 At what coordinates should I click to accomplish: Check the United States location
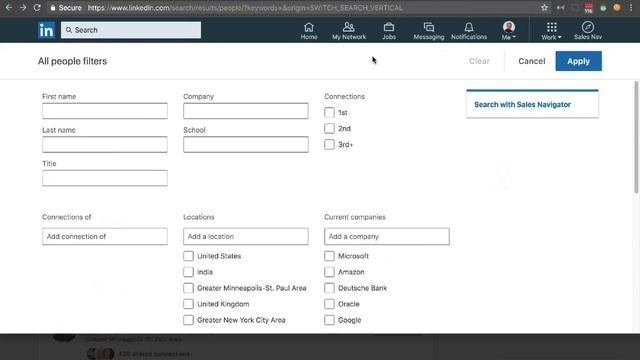[x=188, y=256]
